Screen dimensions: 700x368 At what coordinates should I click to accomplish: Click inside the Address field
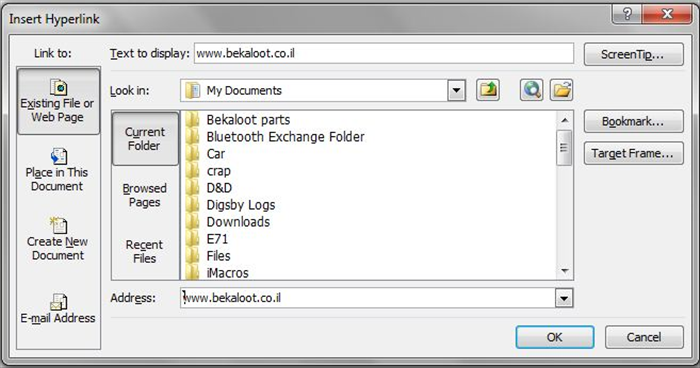[368, 298]
